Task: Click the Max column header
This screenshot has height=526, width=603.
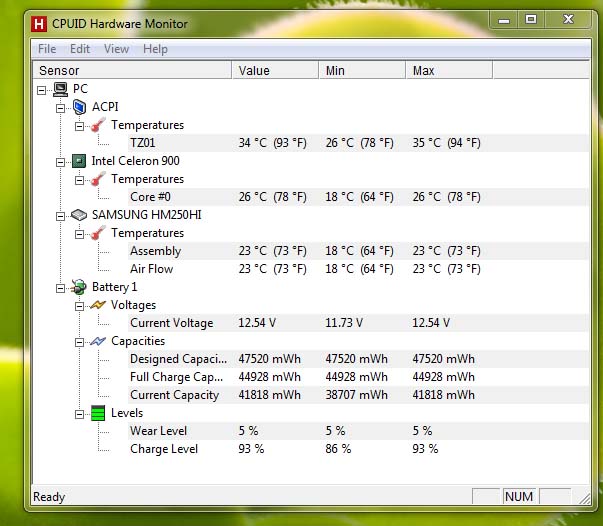Action: click(x=449, y=70)
